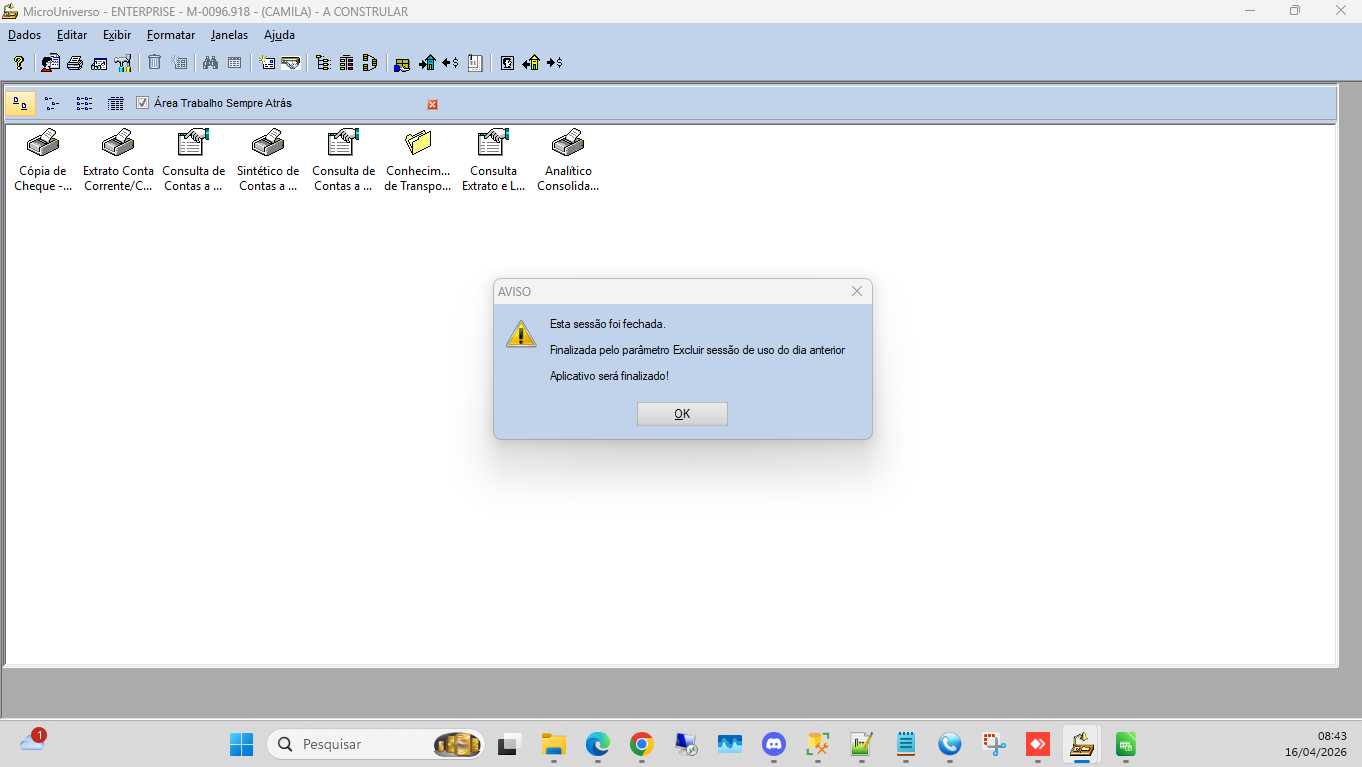This screenshot has width=1362, height=767.
Task: Open Analítico Consolidado report shortcut
Action: [568, 144]
